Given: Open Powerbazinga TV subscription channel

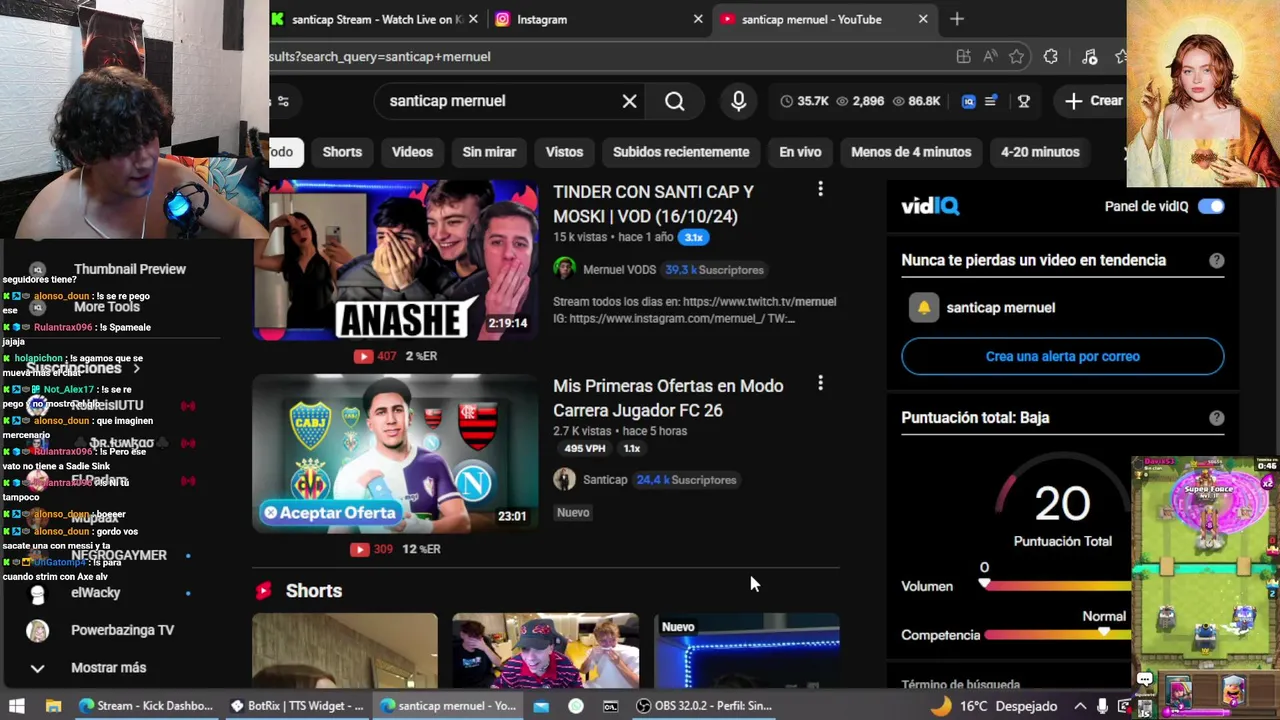Looking at the screenshot, I should point(122,630).
